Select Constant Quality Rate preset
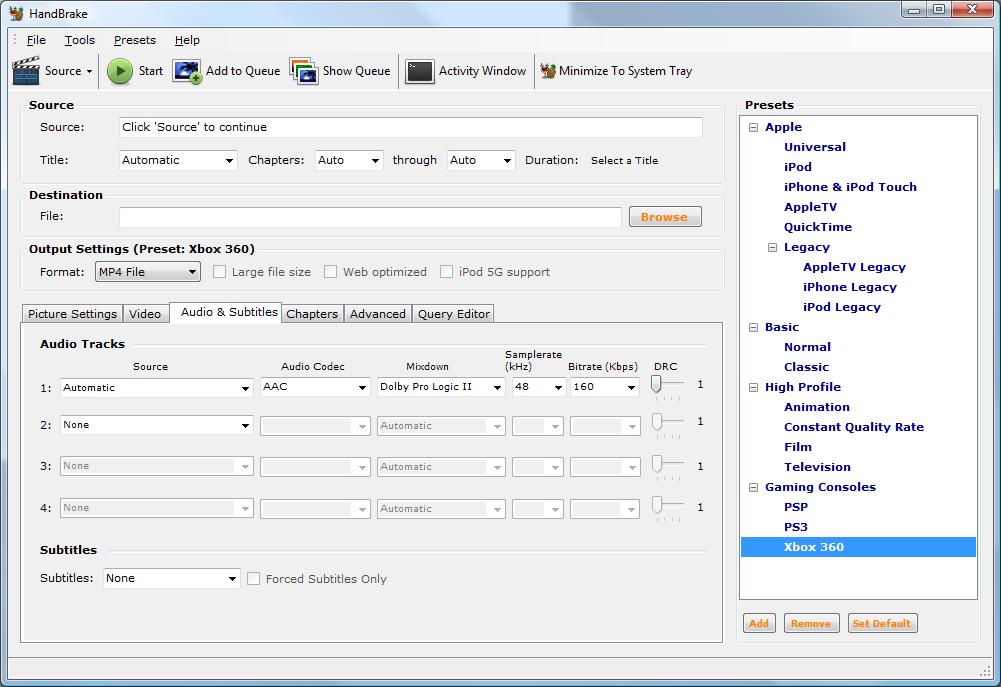This screenshot has height=687, width=1001. (x=854, y=427)
